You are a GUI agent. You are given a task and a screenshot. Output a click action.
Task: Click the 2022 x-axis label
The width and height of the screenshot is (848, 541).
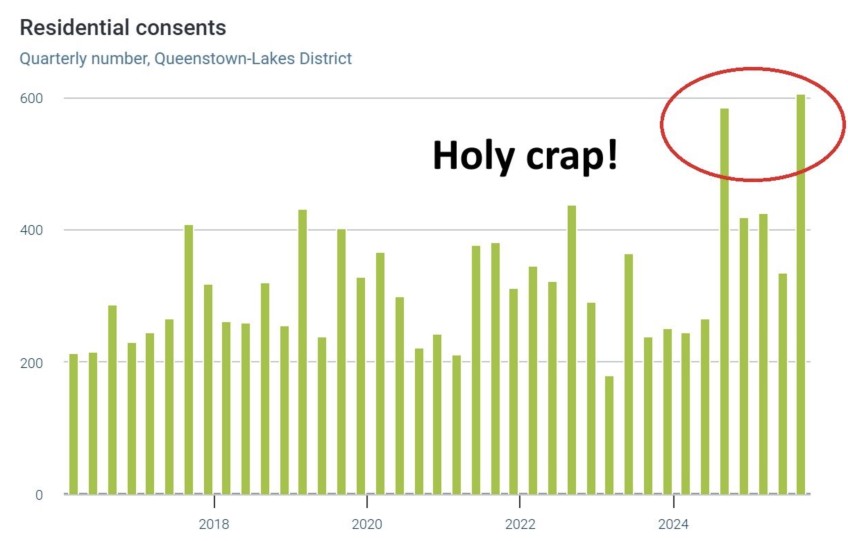click(x=520, y=524)
